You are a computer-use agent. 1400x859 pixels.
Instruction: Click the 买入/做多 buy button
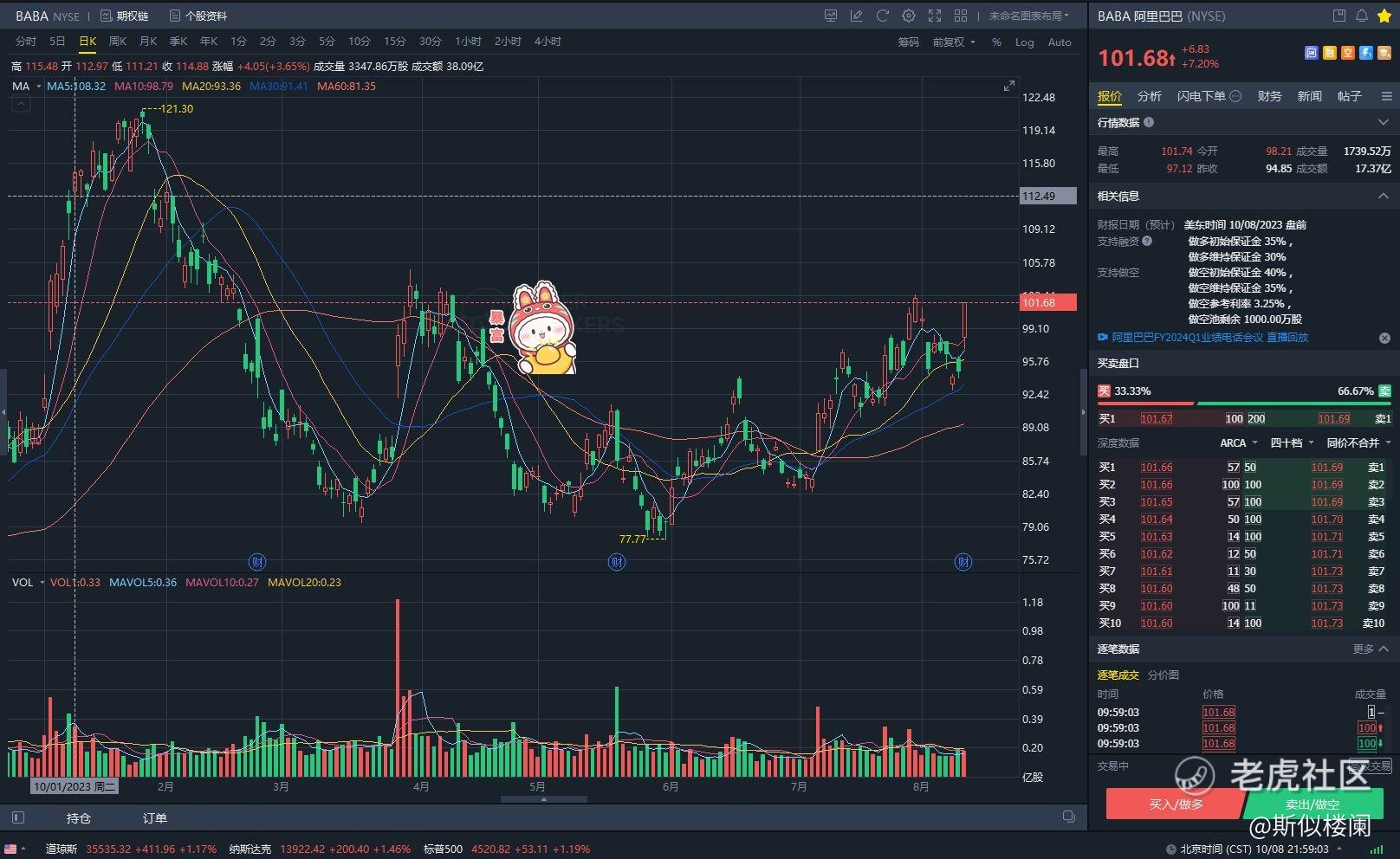tap(1176, 804)
